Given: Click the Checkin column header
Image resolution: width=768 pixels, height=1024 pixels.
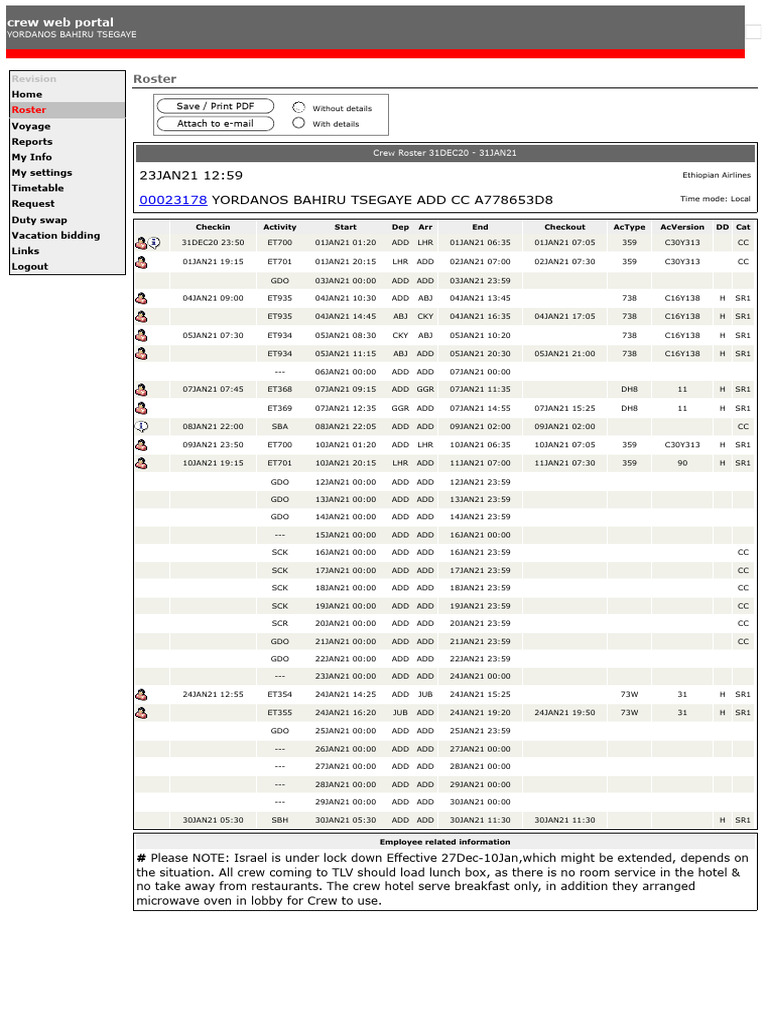Looking at the screenshot, I should [x=213, y=227].
